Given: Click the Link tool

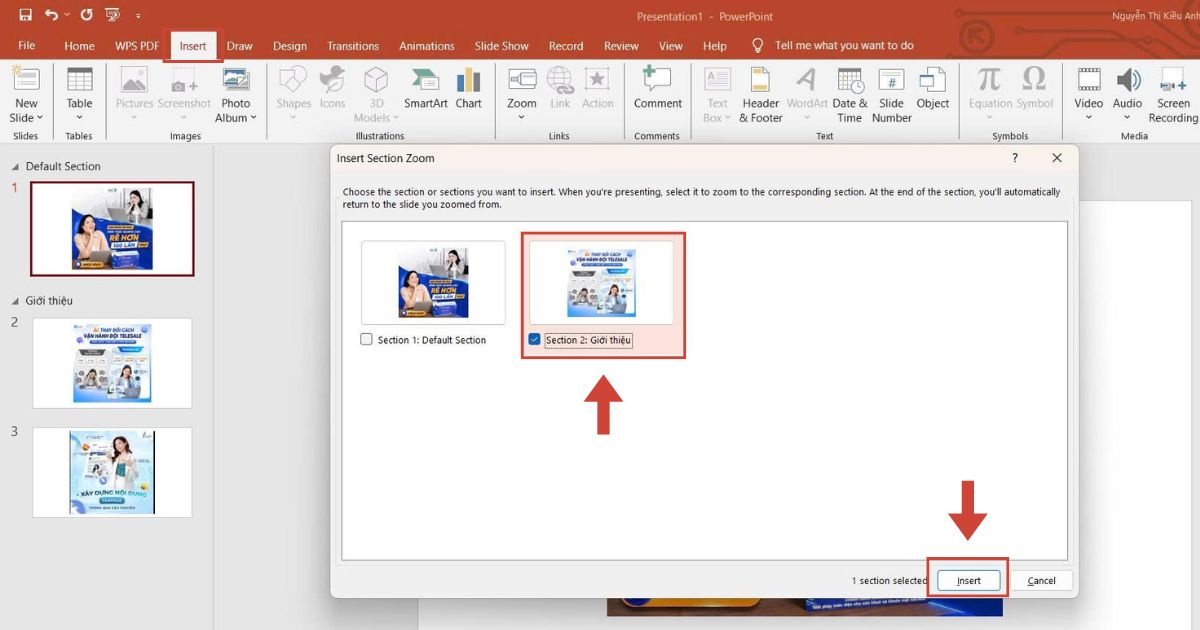Looking at the screenshot, I should coord(560,88).
